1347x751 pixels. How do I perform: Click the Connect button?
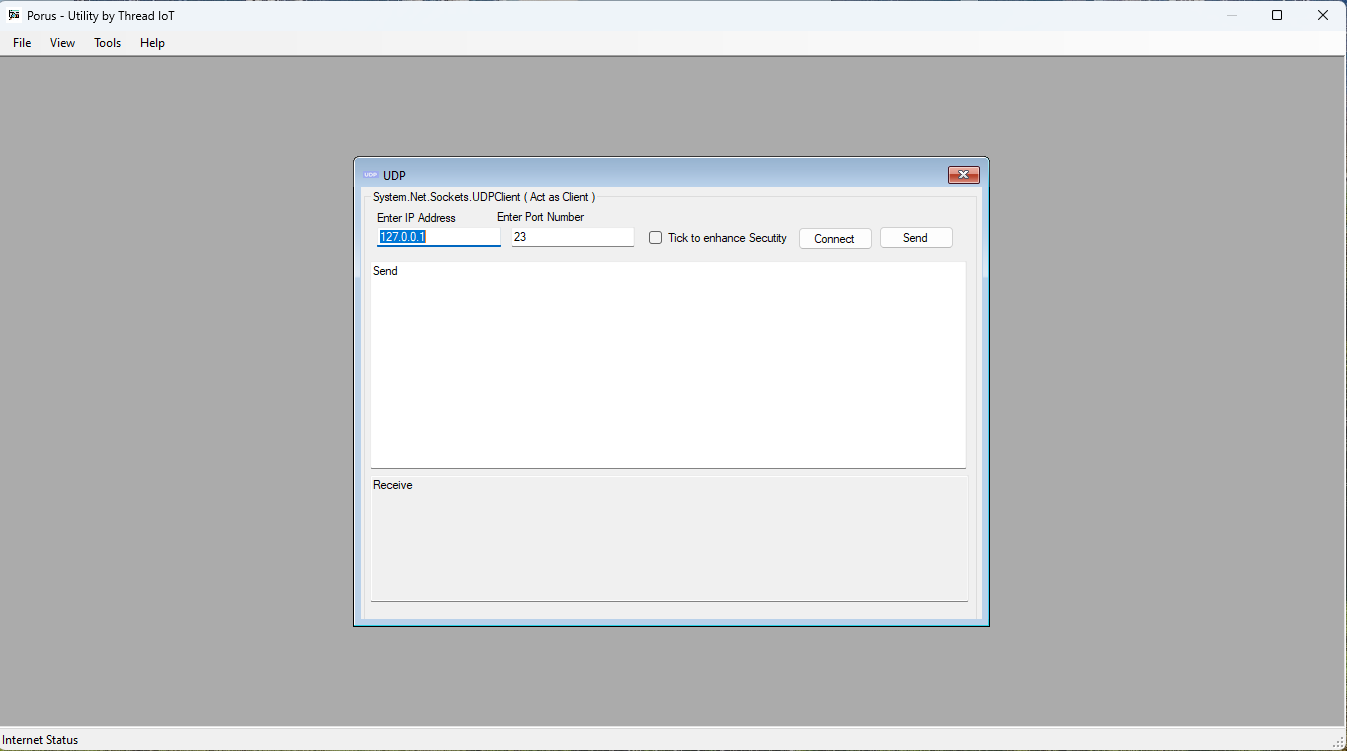834,238
